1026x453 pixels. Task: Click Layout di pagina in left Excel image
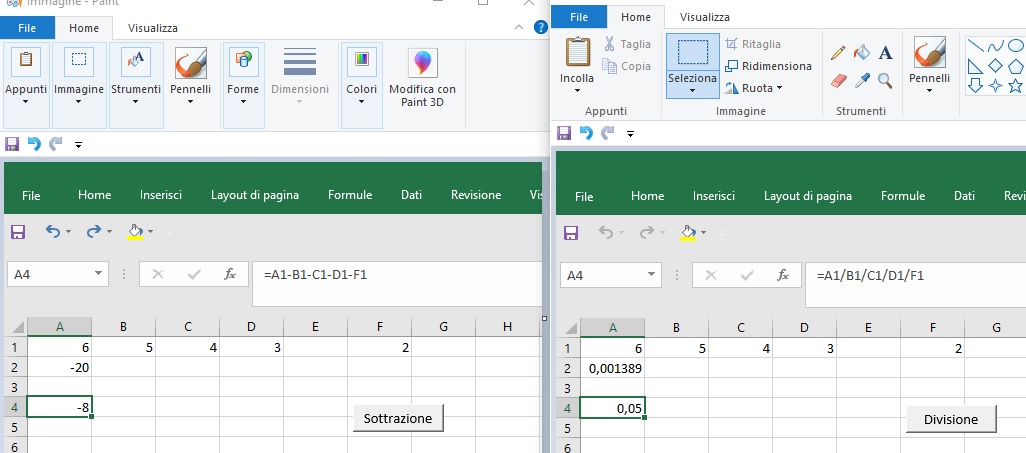255,194
